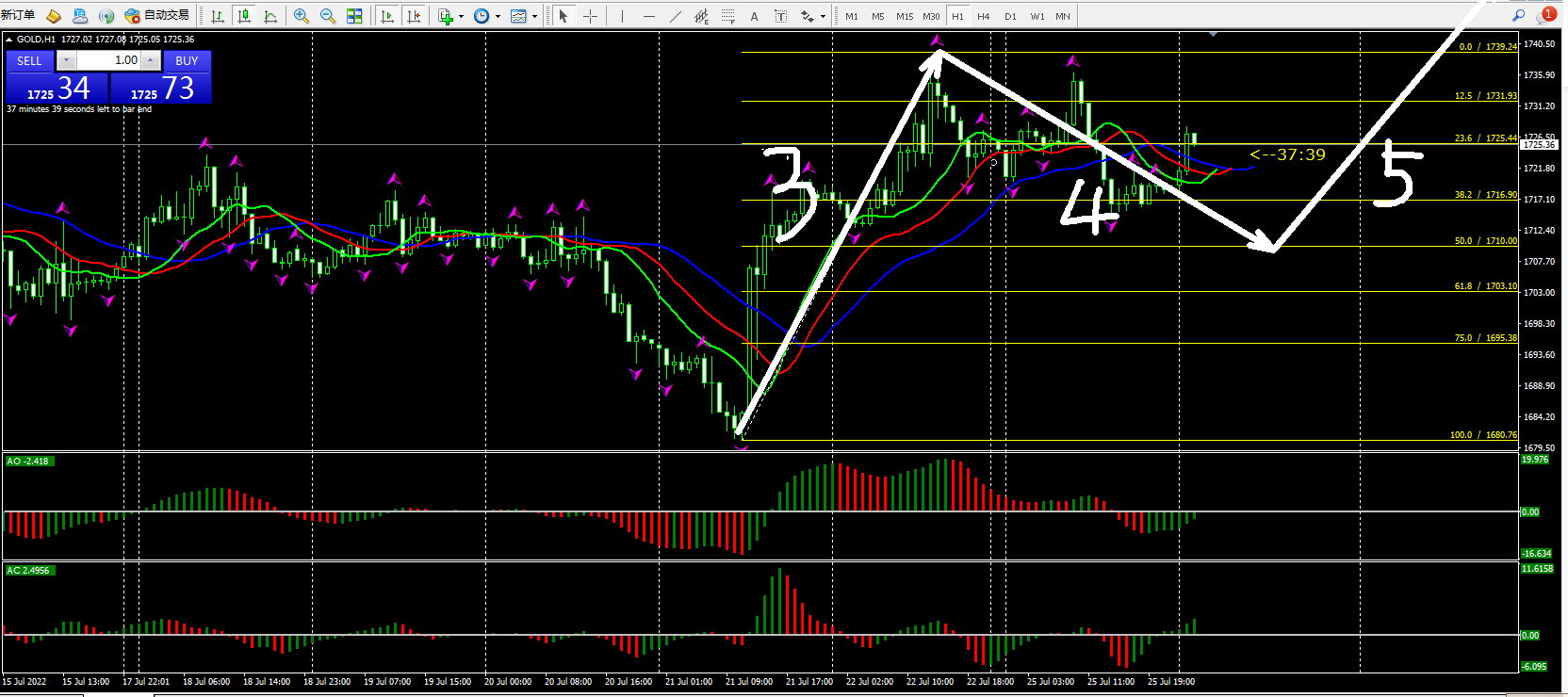The image size is (1568, 697).
Task: Switch chart to candlestick mode
Action: (x=244, y=16)
